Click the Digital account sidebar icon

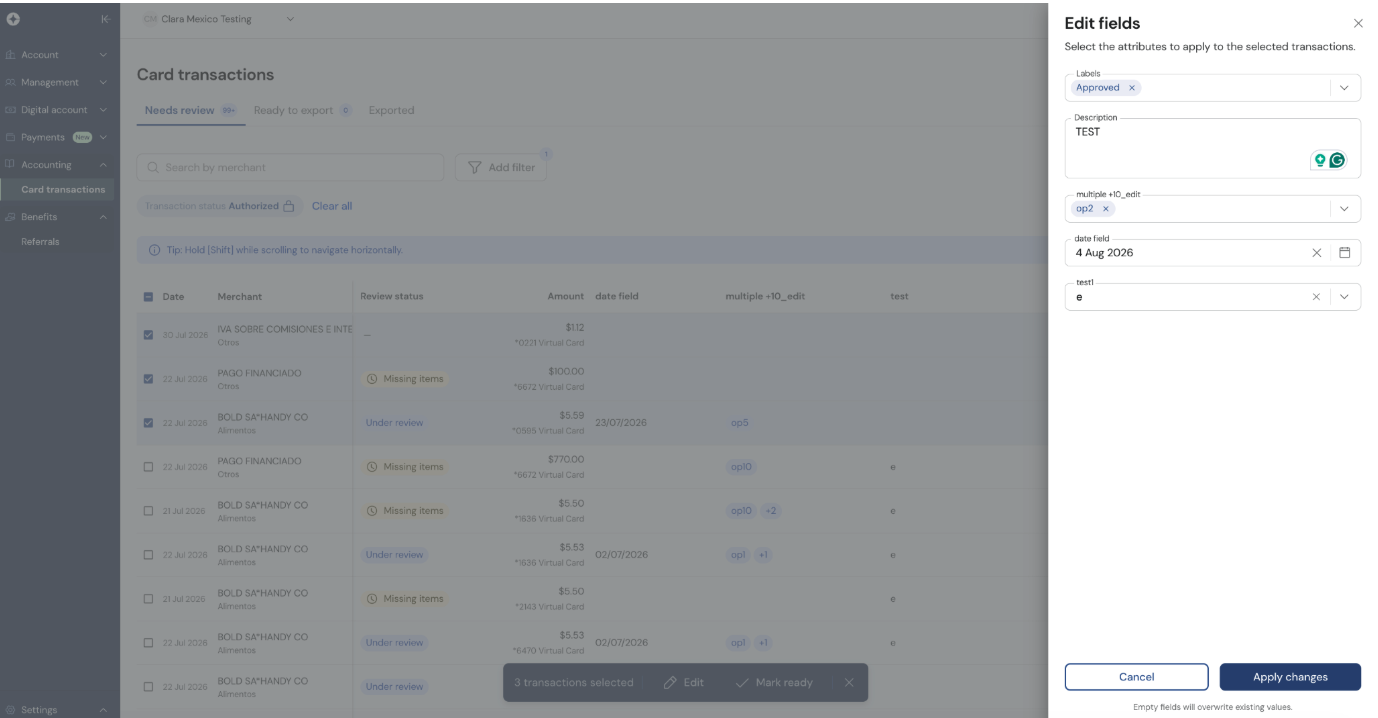coord(10,110)
